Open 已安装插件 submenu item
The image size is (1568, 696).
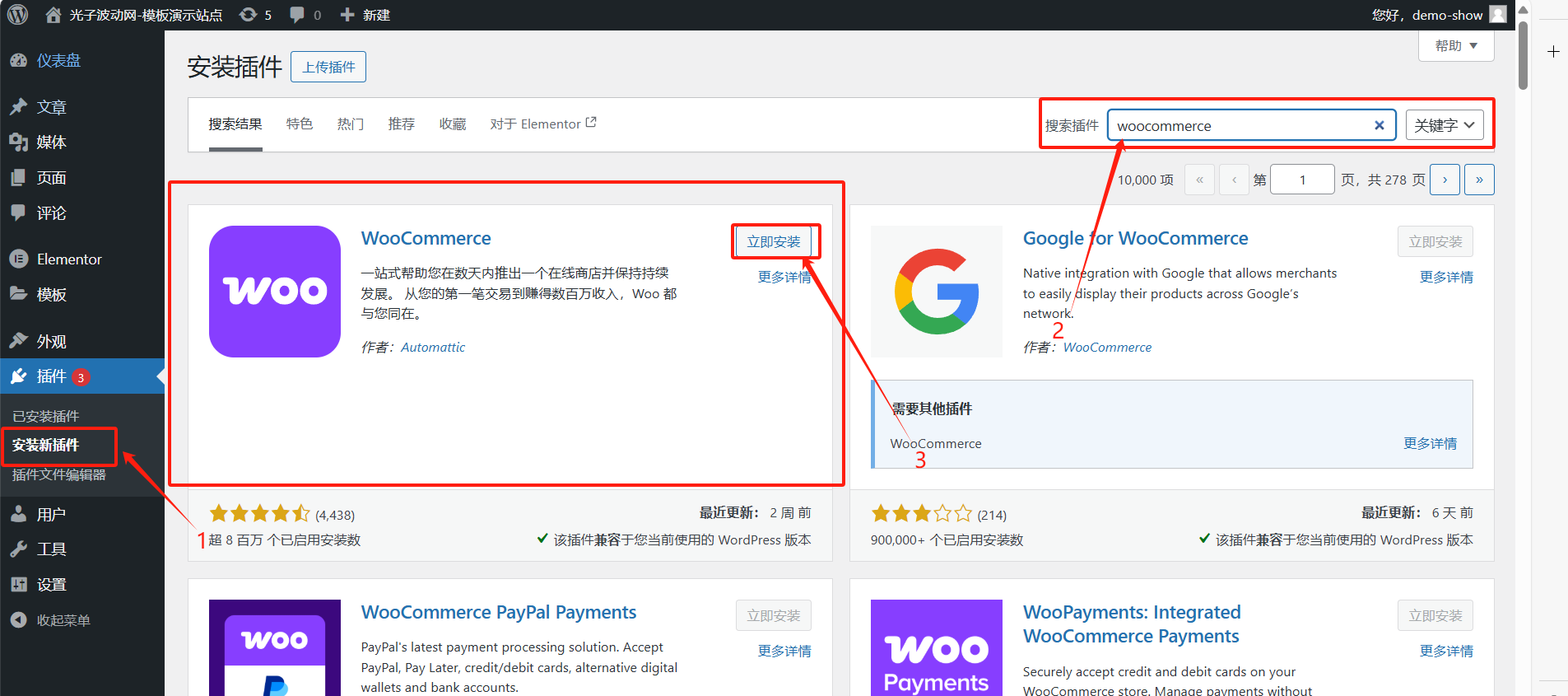[46, 416]
